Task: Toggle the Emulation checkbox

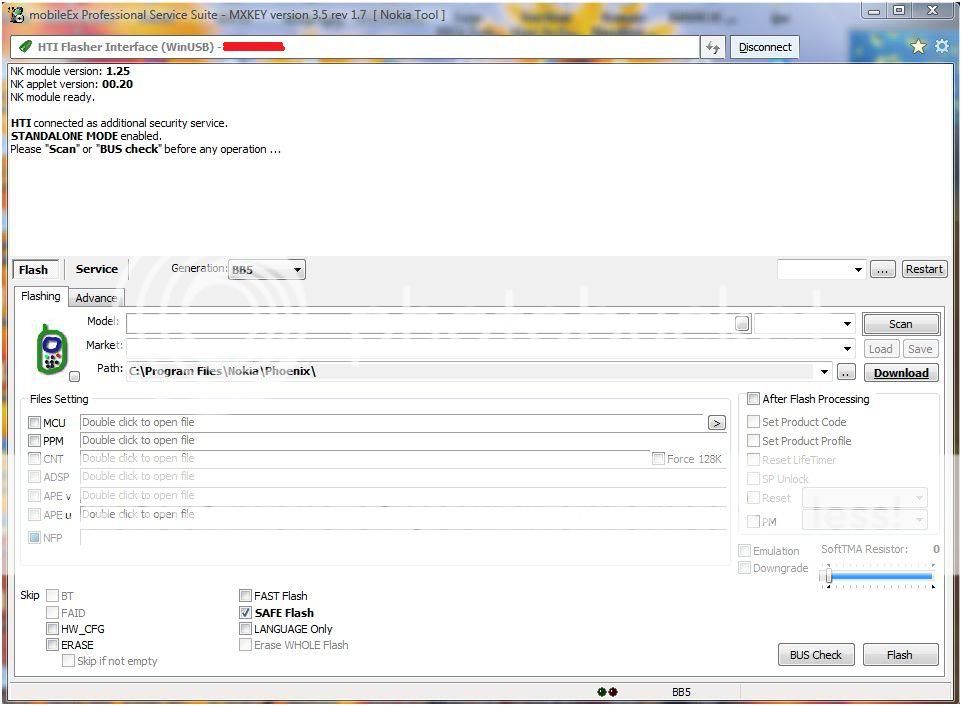Action: (x=744, y=550)
